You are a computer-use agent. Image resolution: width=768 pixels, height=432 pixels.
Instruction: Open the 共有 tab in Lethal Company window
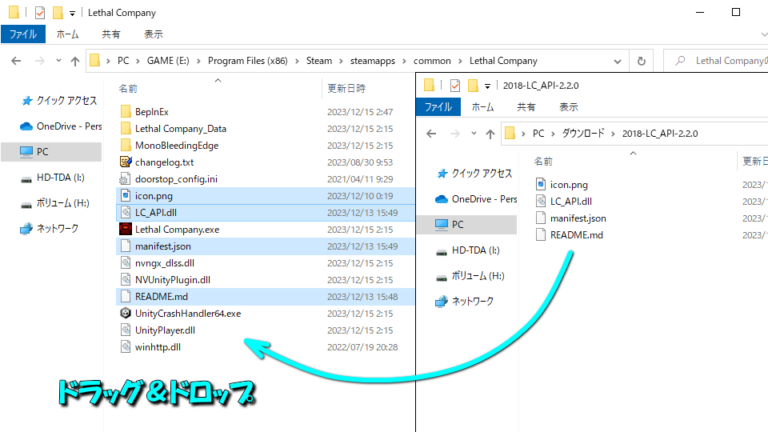111,34
